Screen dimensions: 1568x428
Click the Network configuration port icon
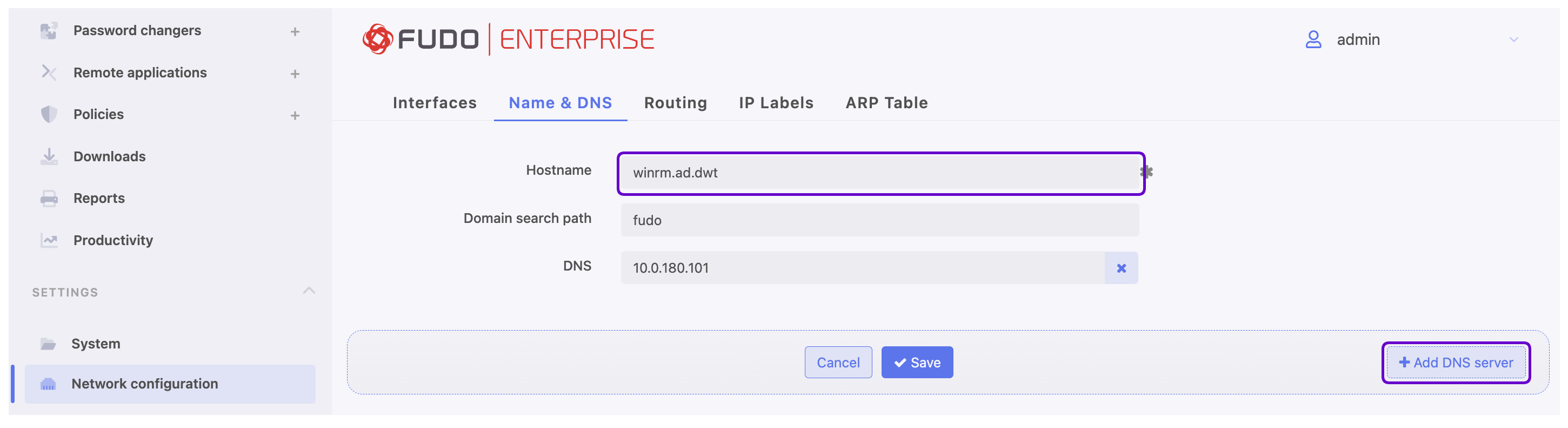pyautogui.click(x=48, y=385)
